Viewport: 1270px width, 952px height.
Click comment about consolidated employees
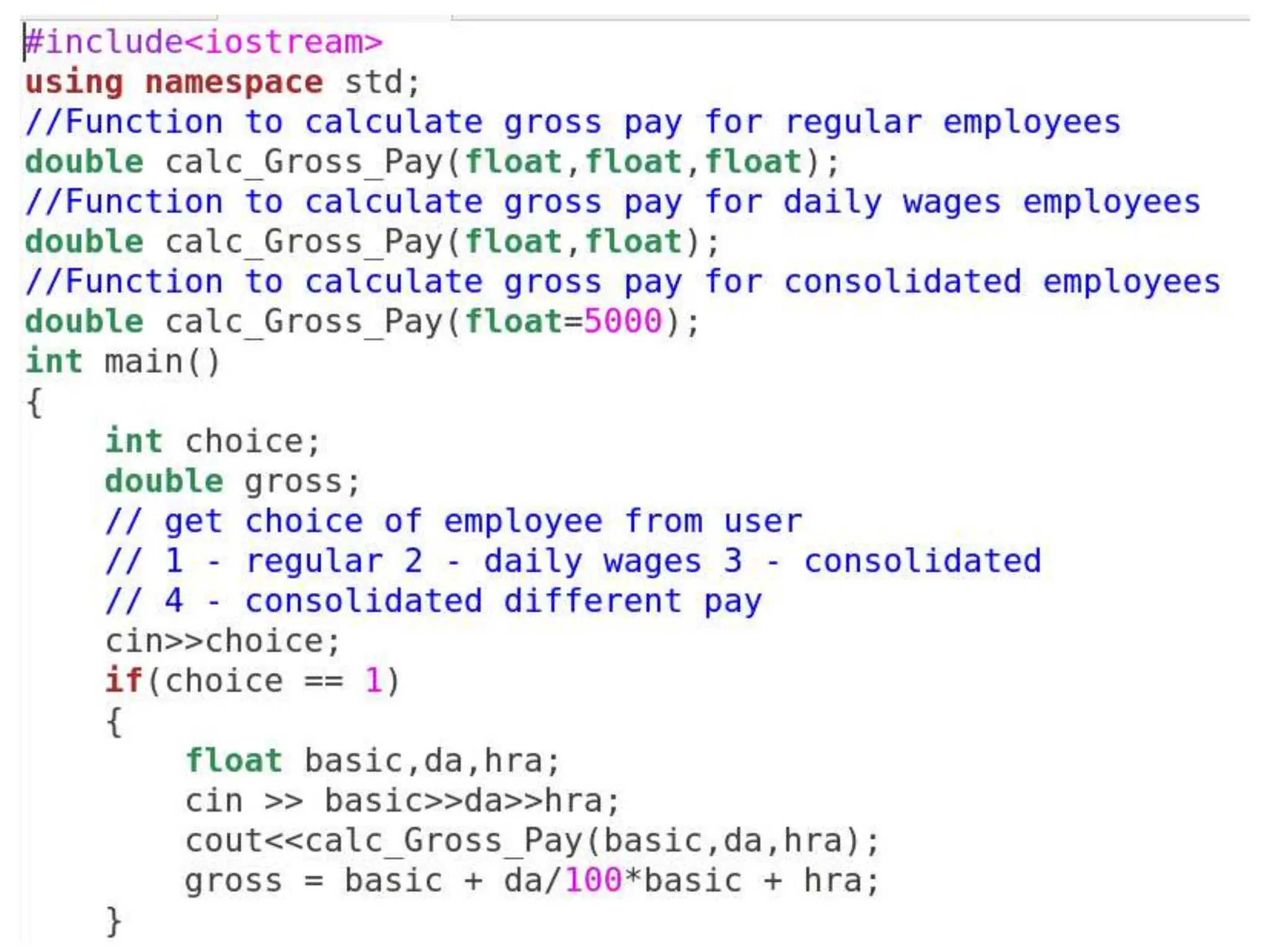click(x=622, y=282)
